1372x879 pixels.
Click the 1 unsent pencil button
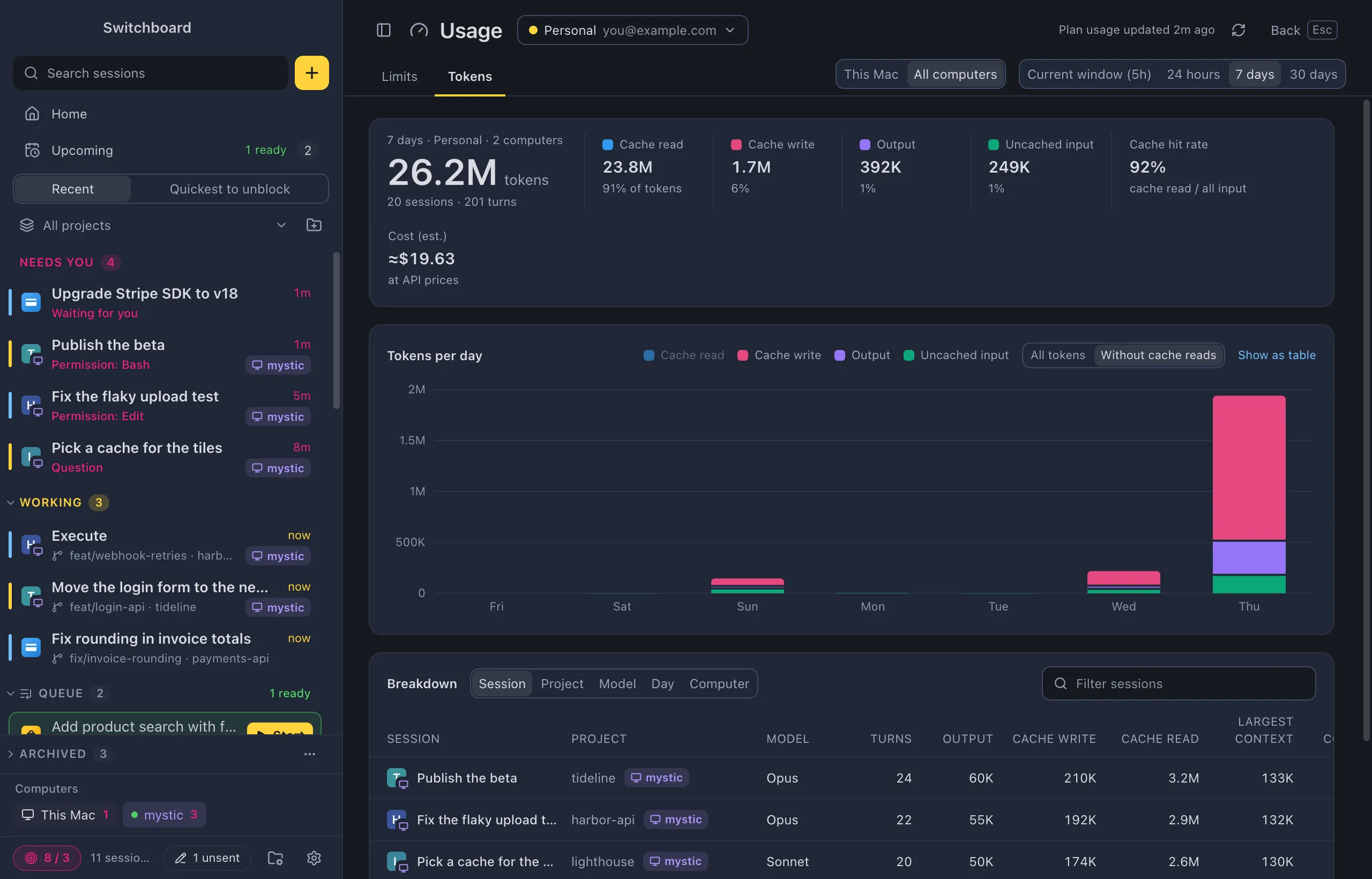[207, 858]
